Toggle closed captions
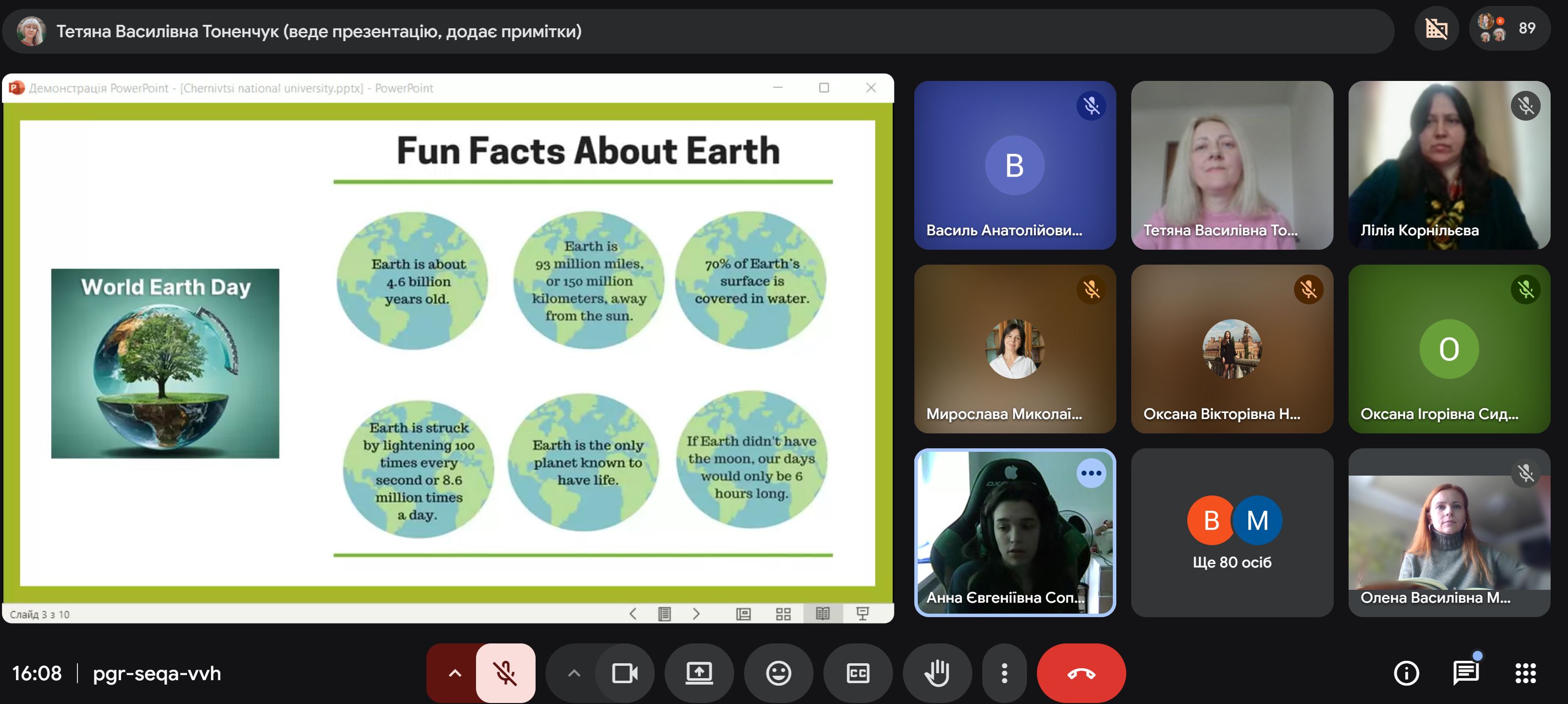This screenshot has height=704, width=1568. coord(858,673)
